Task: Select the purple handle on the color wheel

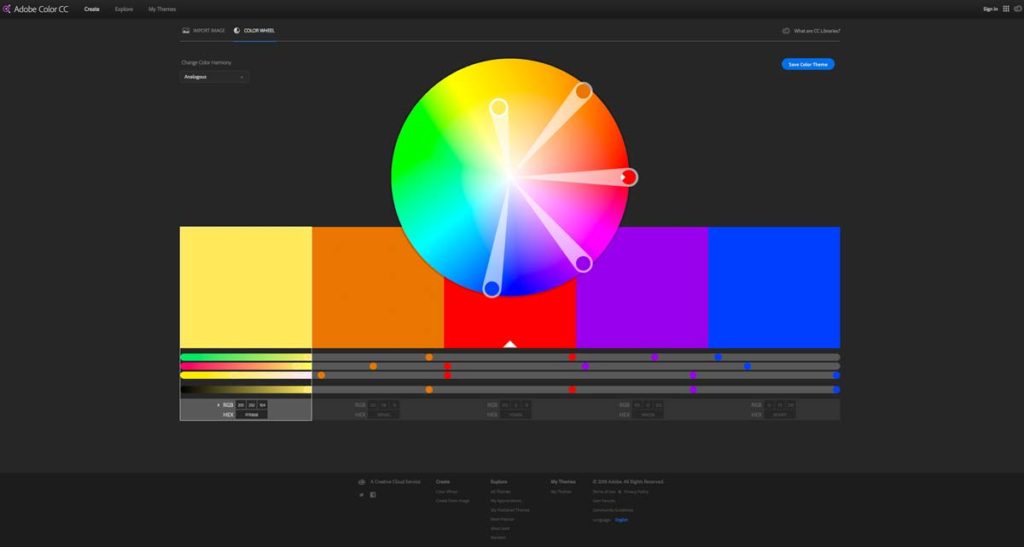Action: 583,263
